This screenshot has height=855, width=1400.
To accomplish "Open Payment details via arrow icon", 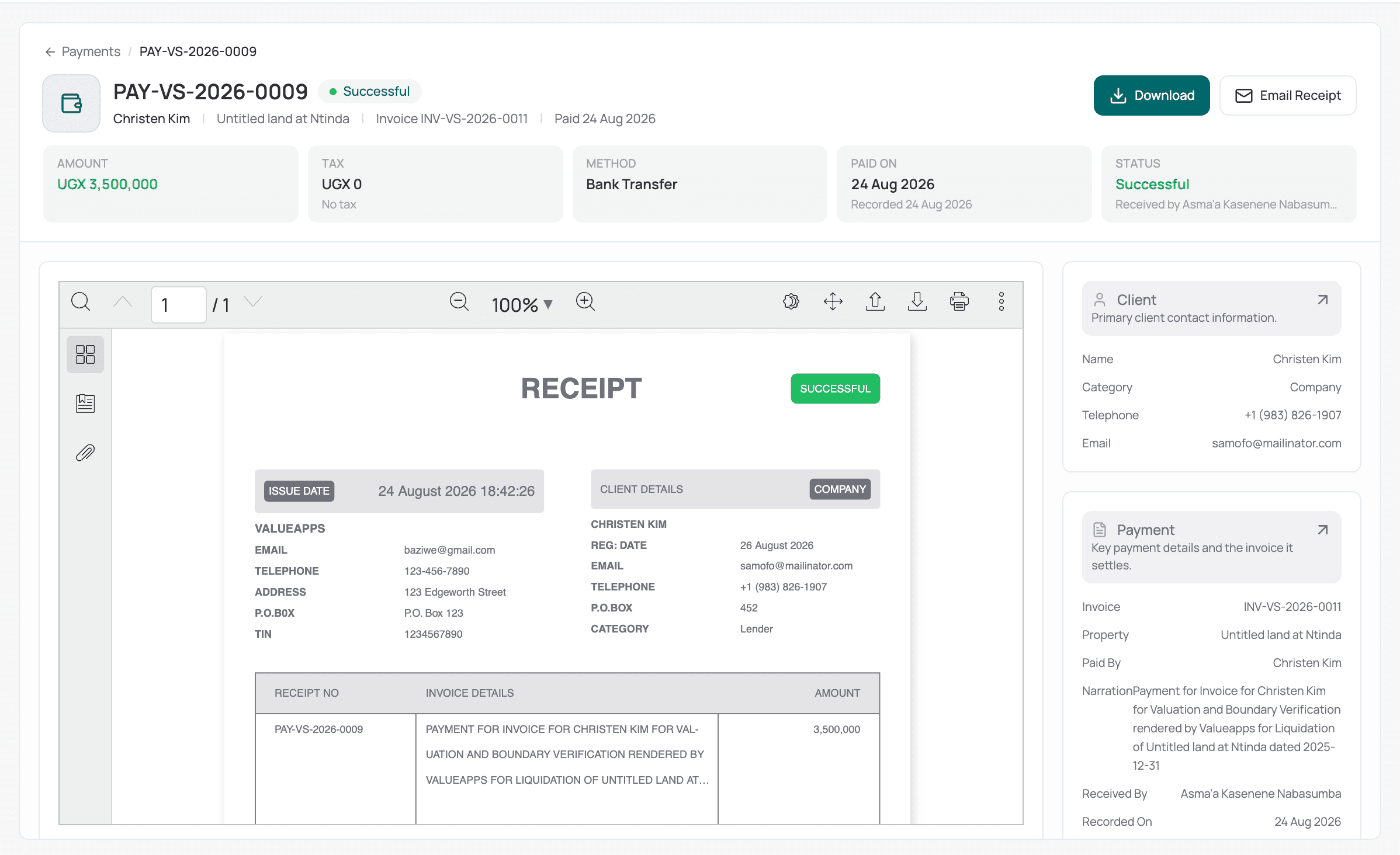I will tap(1323, 530).
